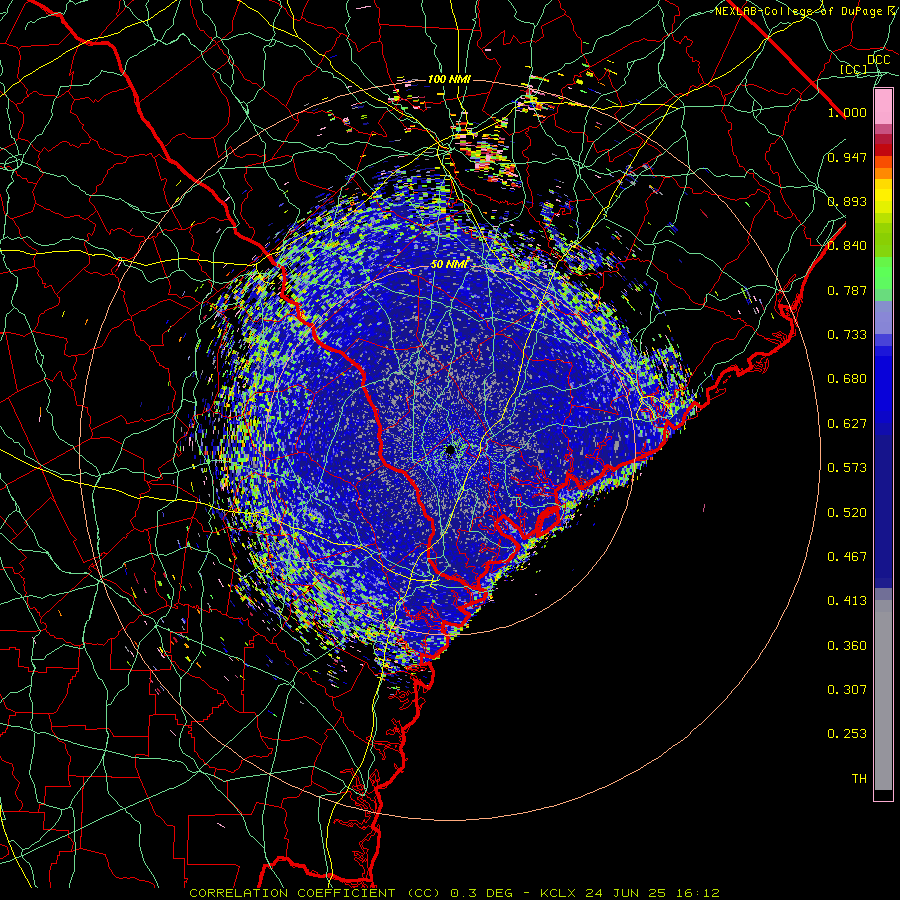Select the 0.307 scale value
Image resolution: width=900 pixels, height=900 pixels.
tap(847, 690)
